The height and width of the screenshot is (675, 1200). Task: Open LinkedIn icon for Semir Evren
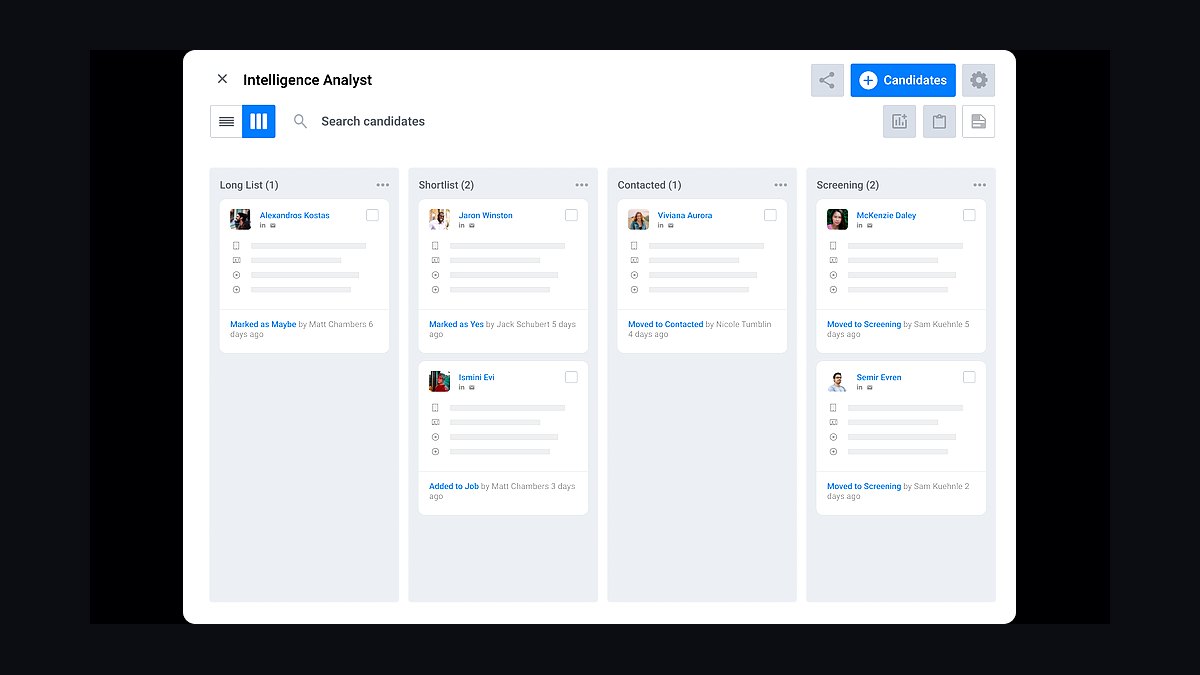click(860, 388)
